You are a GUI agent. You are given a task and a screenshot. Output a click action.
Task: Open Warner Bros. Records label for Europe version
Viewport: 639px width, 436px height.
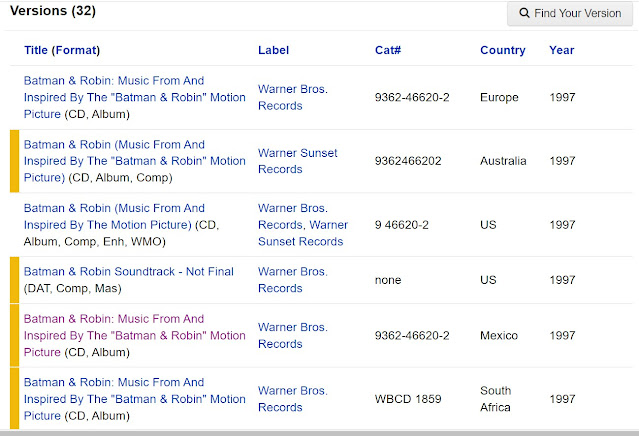[x=293, y=97]
